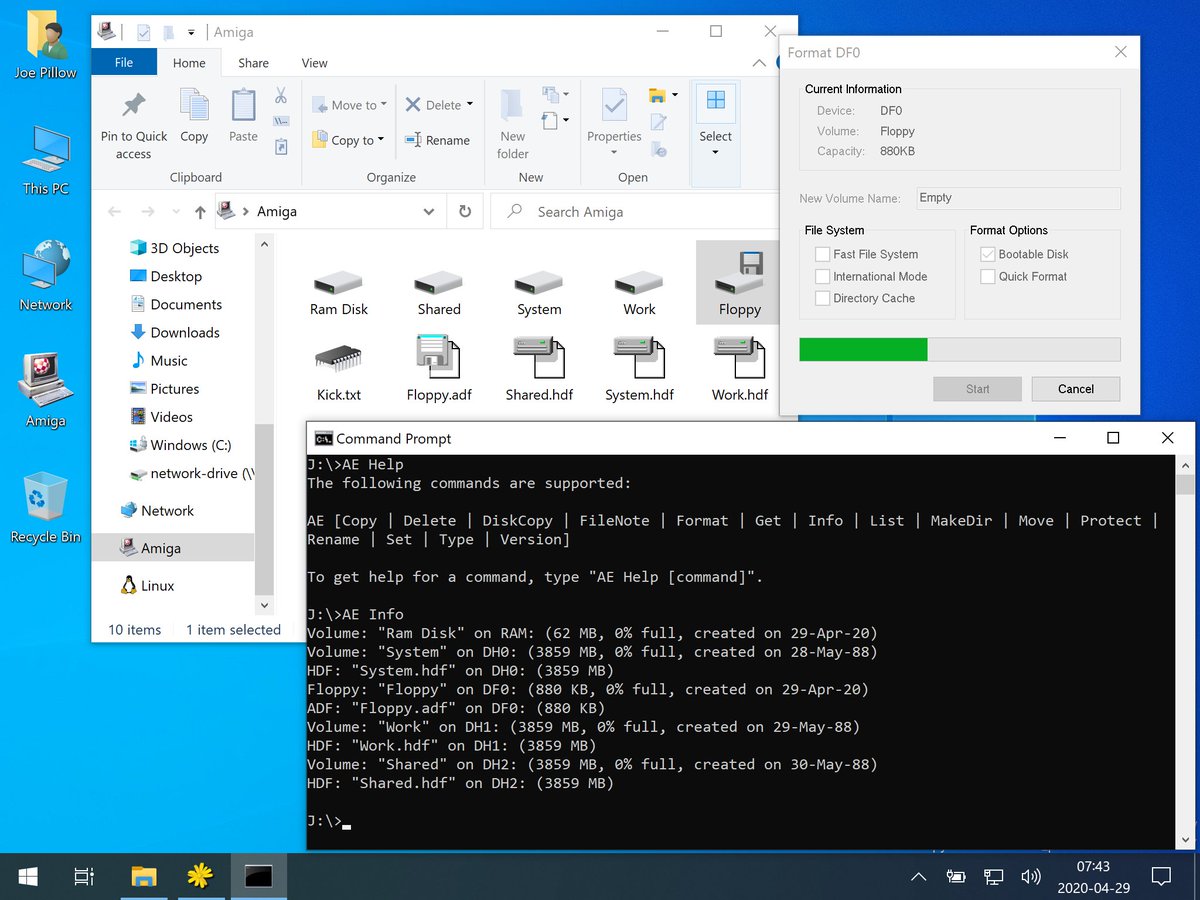Click the green format progress bar
The width and height of the screenshot is (1200, 900).
pos(862,348)
